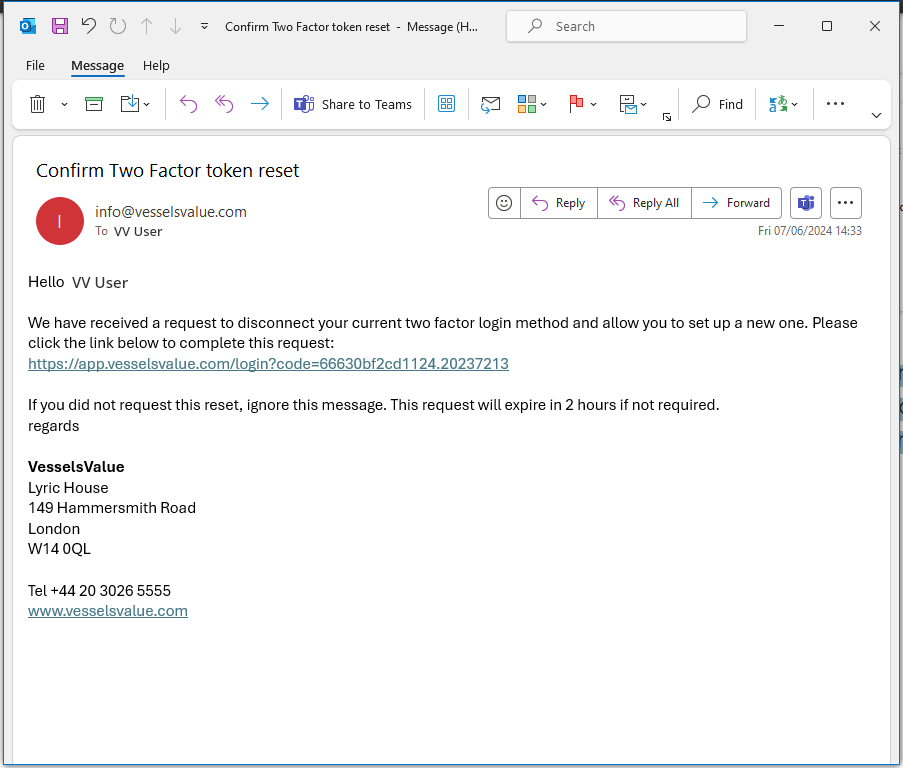Viewport: 903px width, 768px height.
Task: Open the Apps grid icon in ribbon
Action: click(447, 104)
